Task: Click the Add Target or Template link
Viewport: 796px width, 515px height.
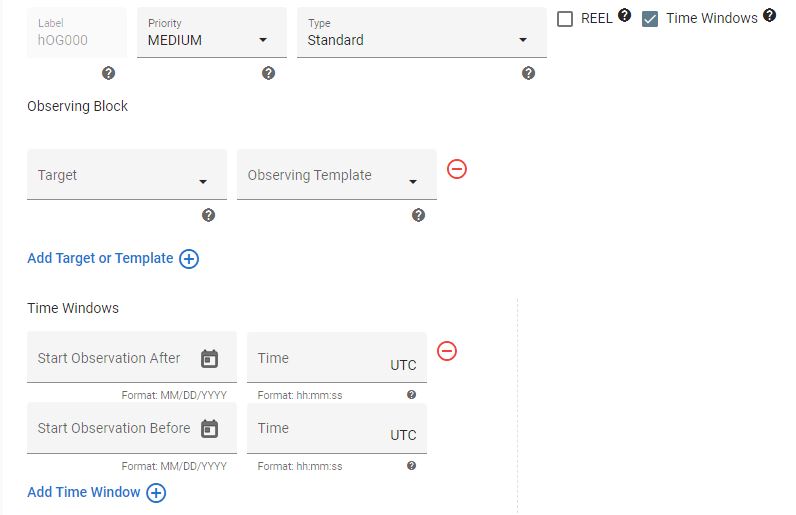Action: pyautogui.click(x=100, y=259)
